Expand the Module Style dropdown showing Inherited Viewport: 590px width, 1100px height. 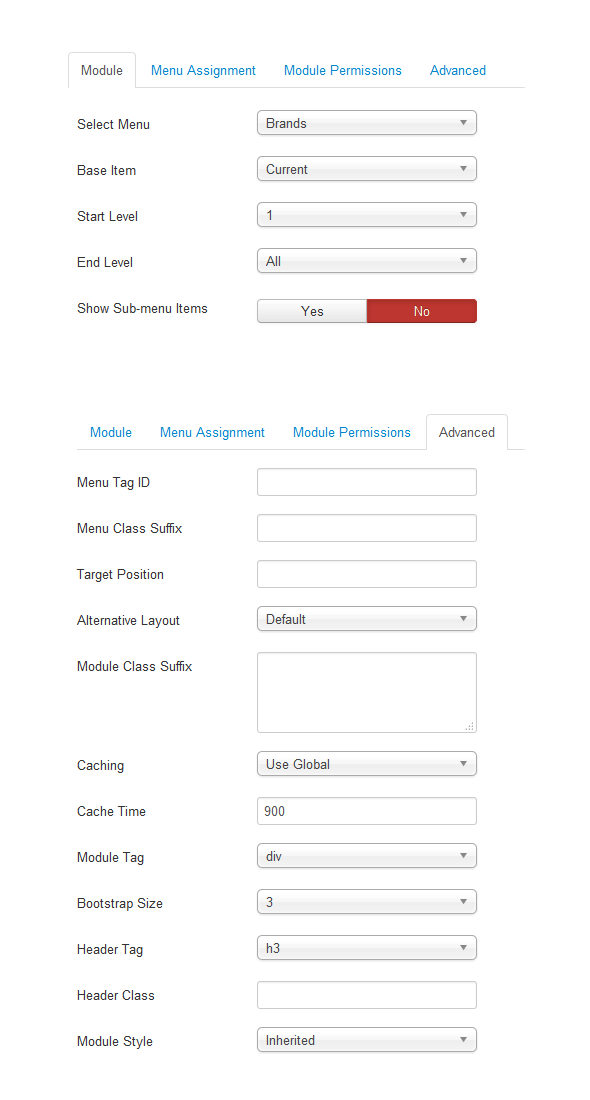tap(367, 1040)
